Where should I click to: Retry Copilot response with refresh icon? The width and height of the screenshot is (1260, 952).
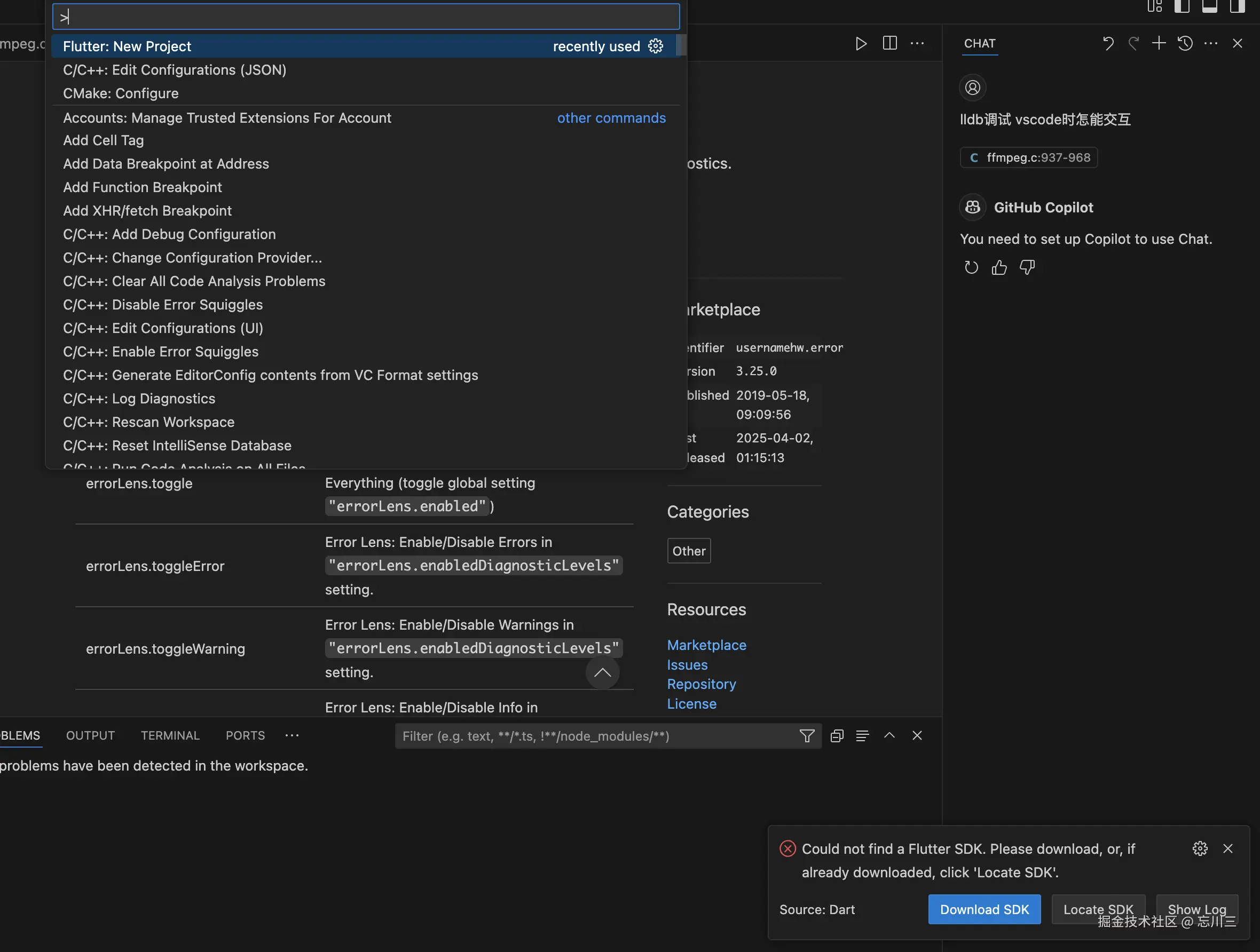[x=971, y=267]
